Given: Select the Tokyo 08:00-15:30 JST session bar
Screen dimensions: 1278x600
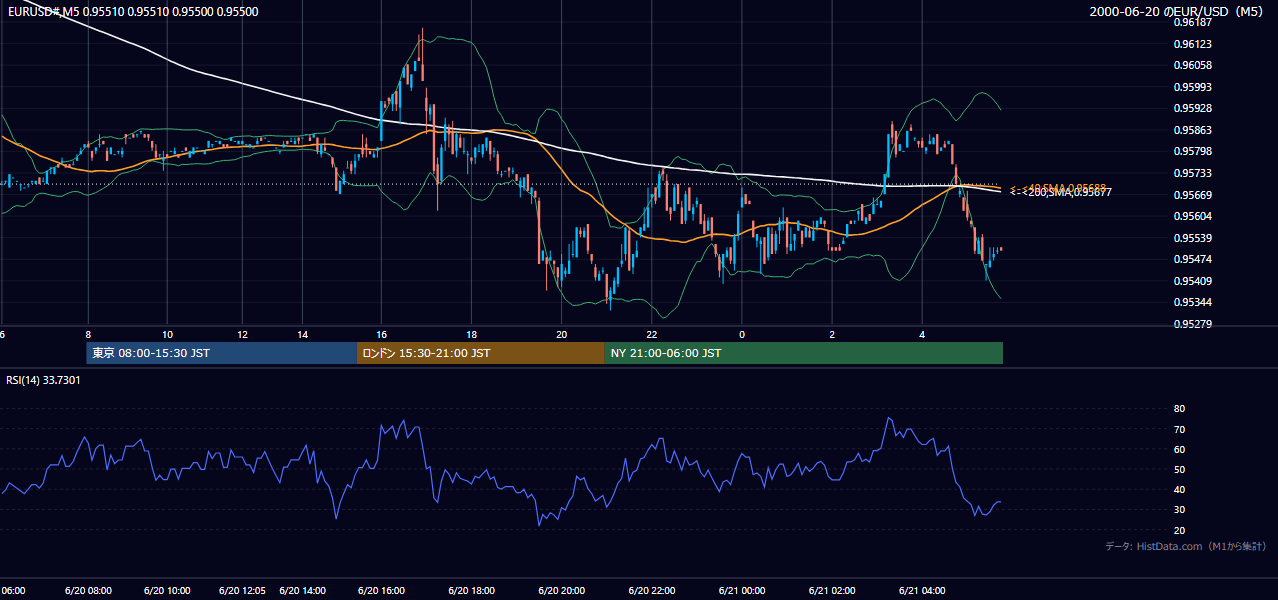Looking at the screenshot, I should [x=221, y=353].
